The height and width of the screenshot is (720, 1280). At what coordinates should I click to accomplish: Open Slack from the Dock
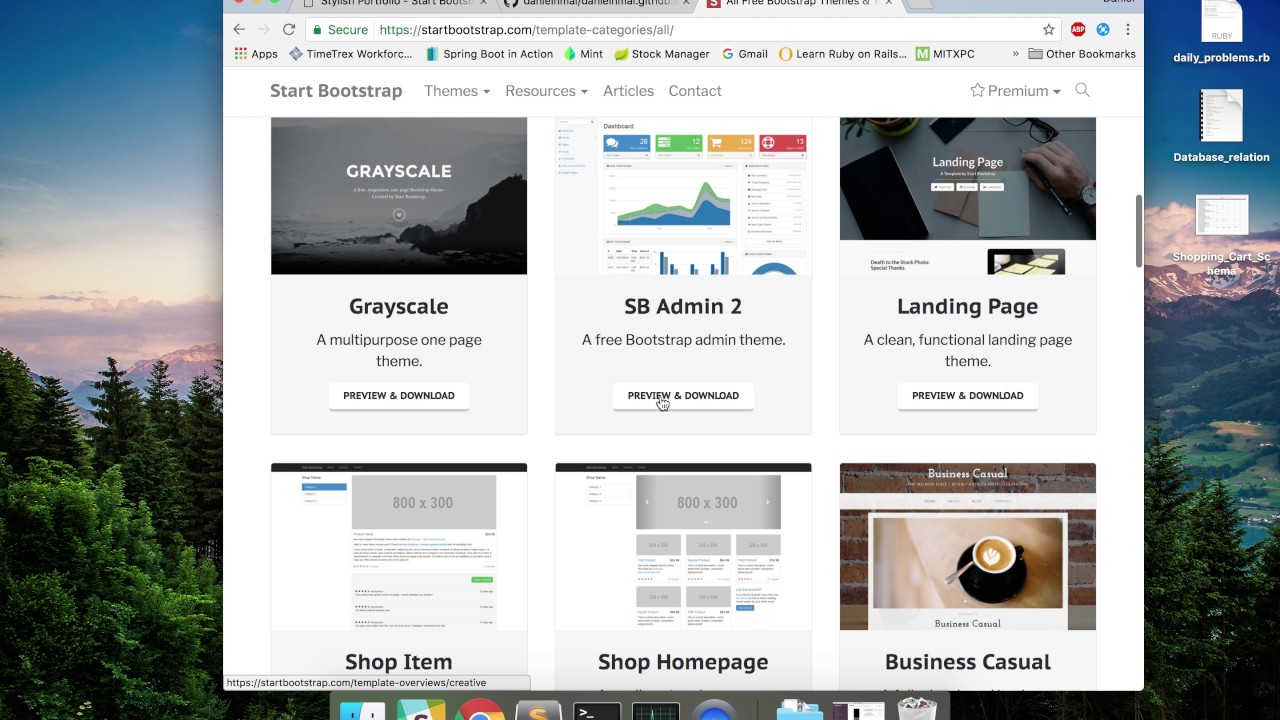pyautogui.click(x=421, y=709)
